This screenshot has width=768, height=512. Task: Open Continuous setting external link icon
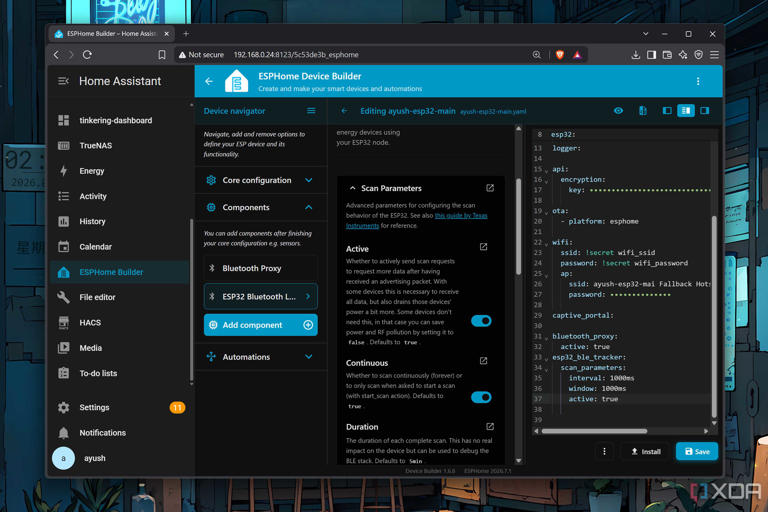click(483, 361)
